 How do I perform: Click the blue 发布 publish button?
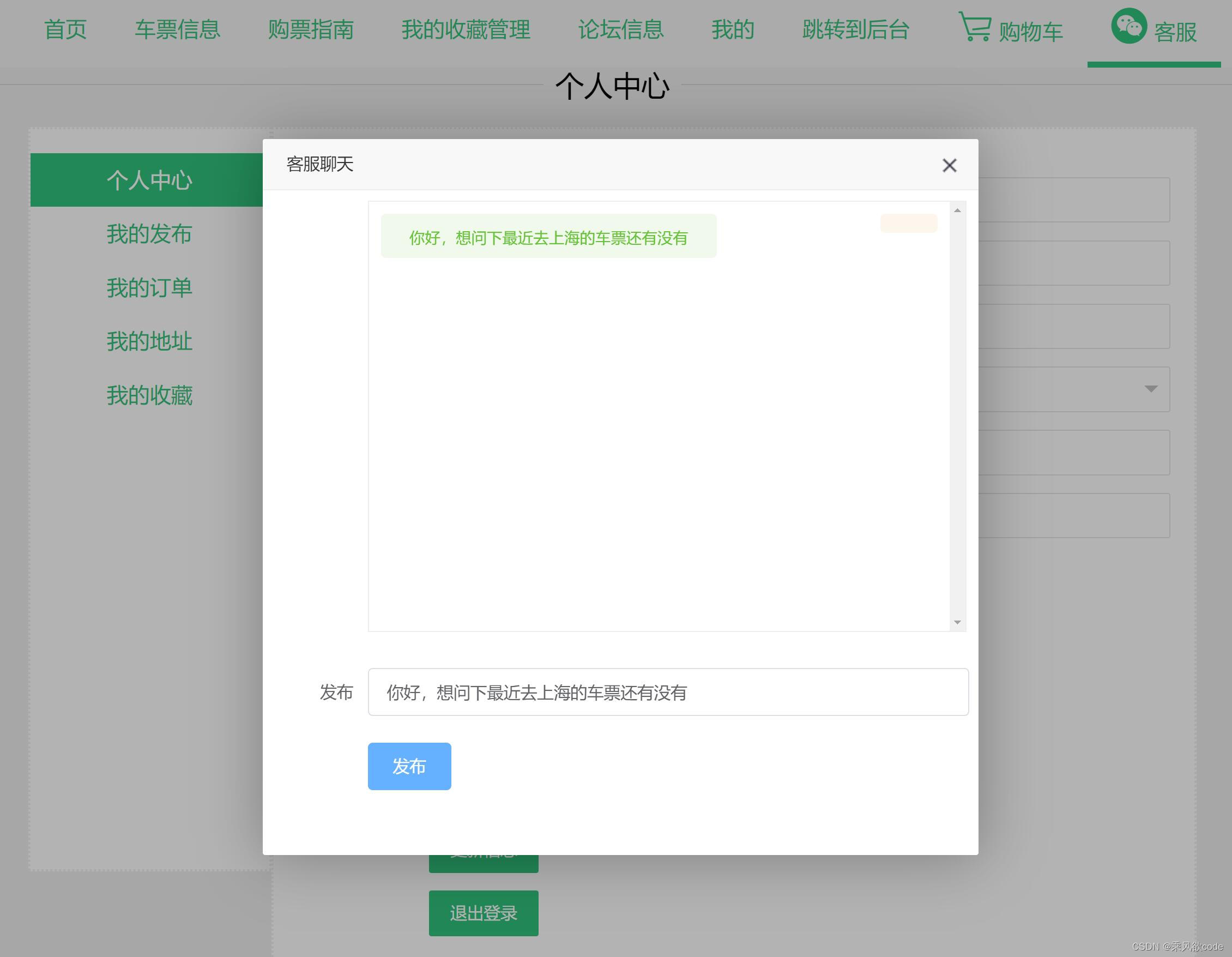tap(409, 766)
